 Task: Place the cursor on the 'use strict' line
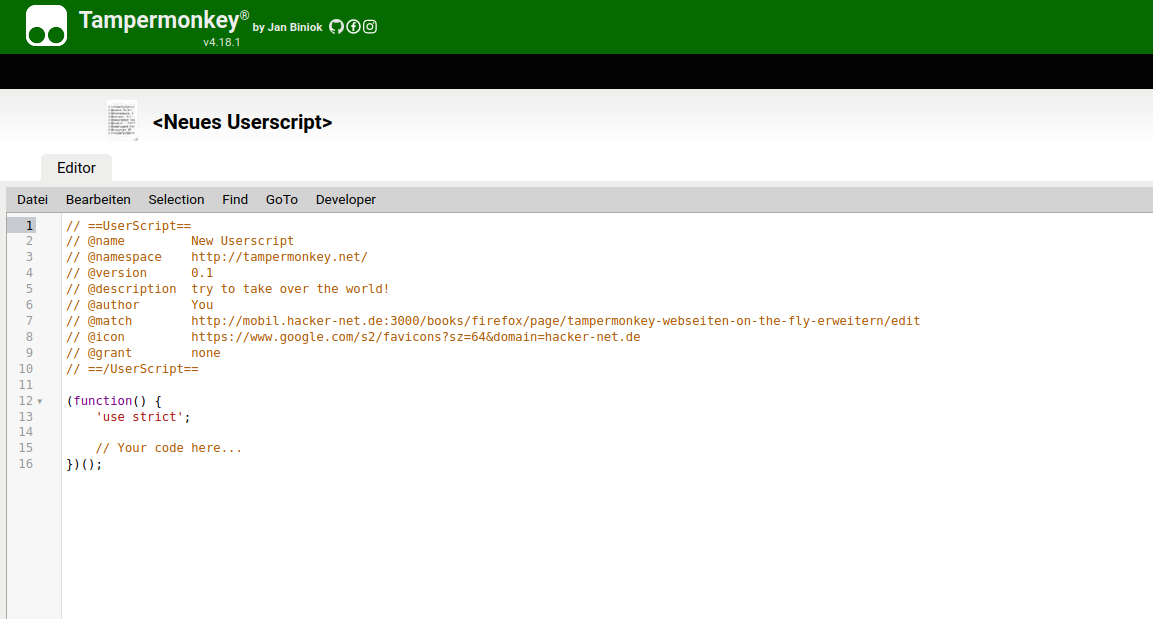[142, 417]
